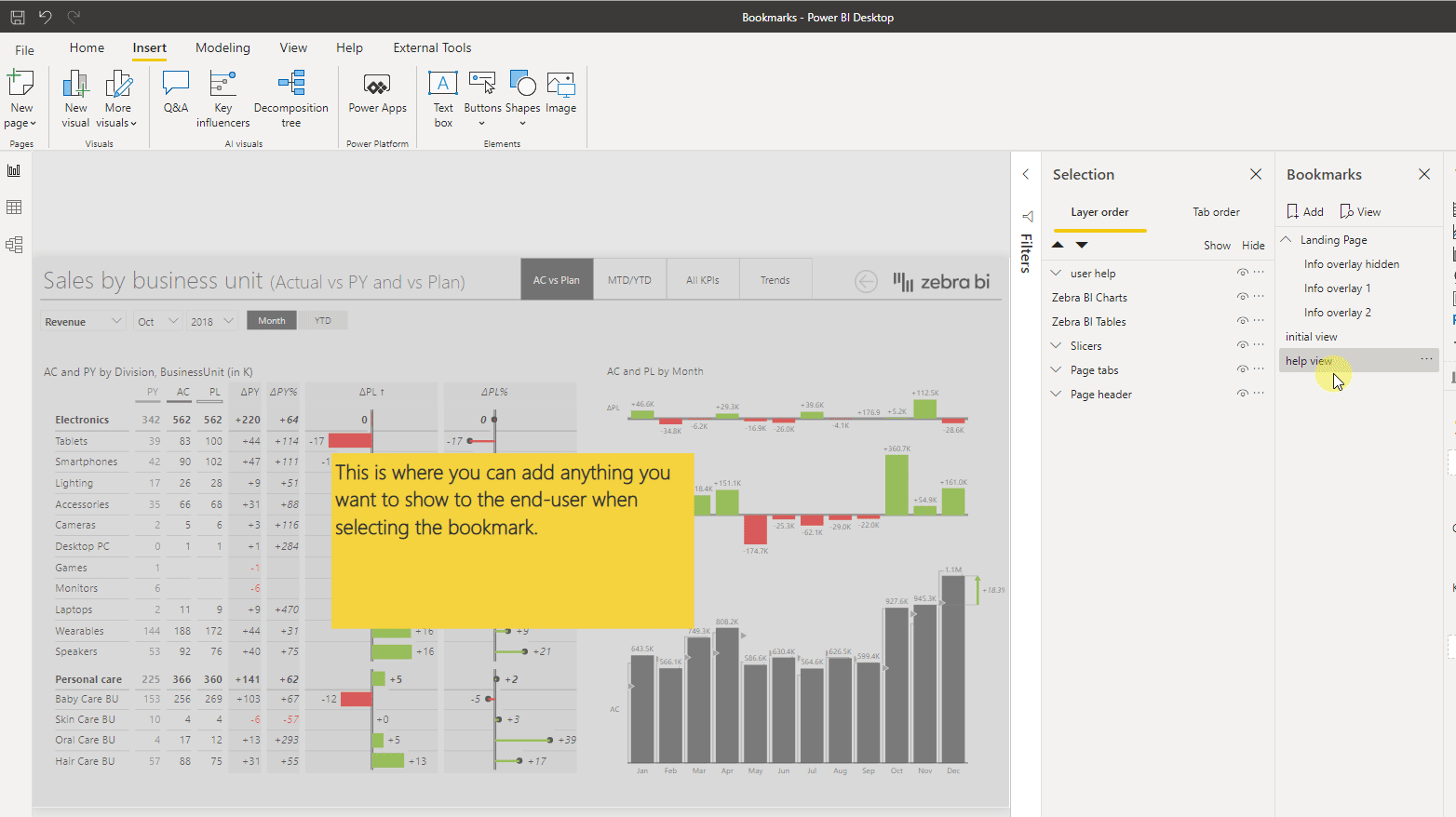Click the back arrow button on report
Viewport: 1456px width, 817px height.
(x=866, y=281)
